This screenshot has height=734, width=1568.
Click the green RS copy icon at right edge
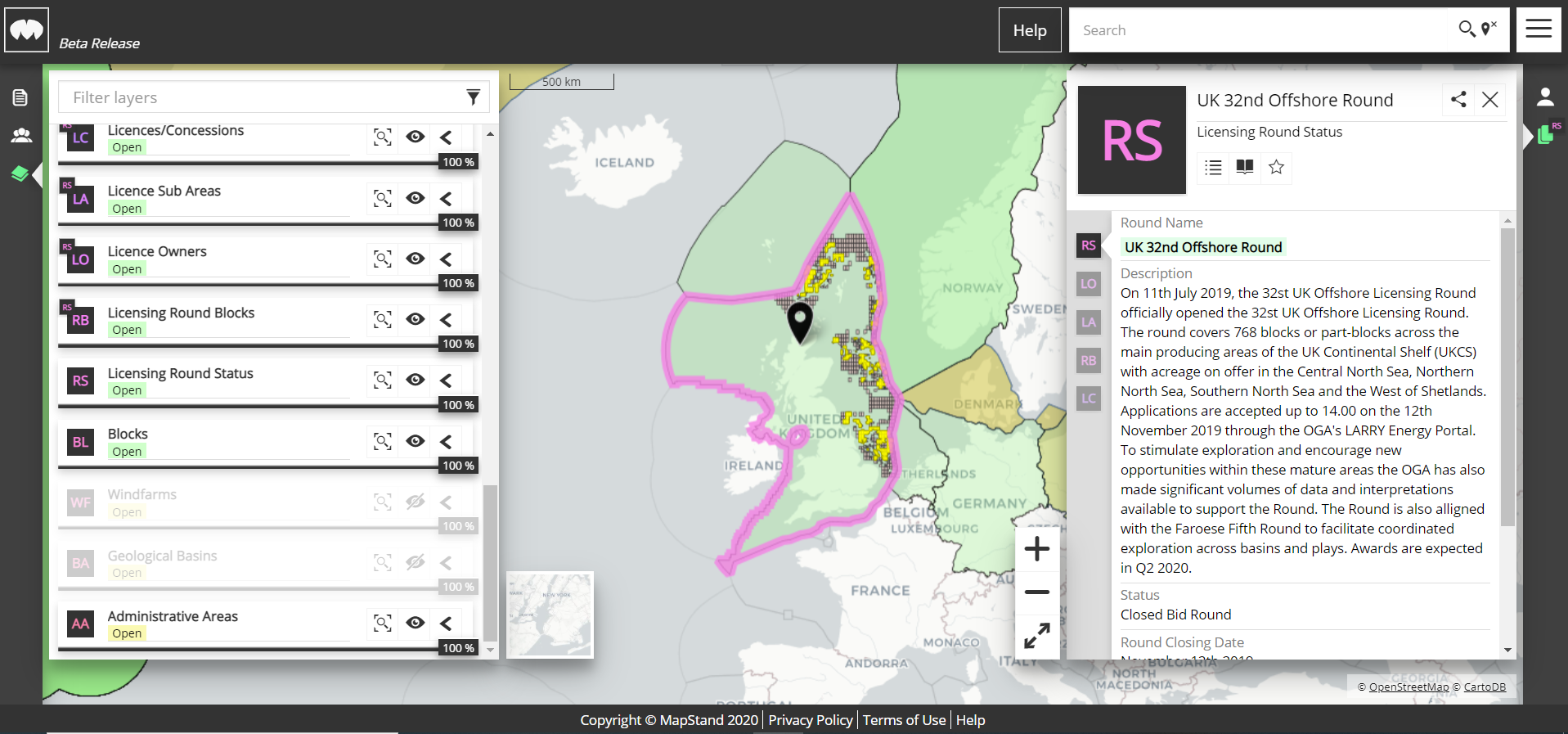(x=1548, y=133)
